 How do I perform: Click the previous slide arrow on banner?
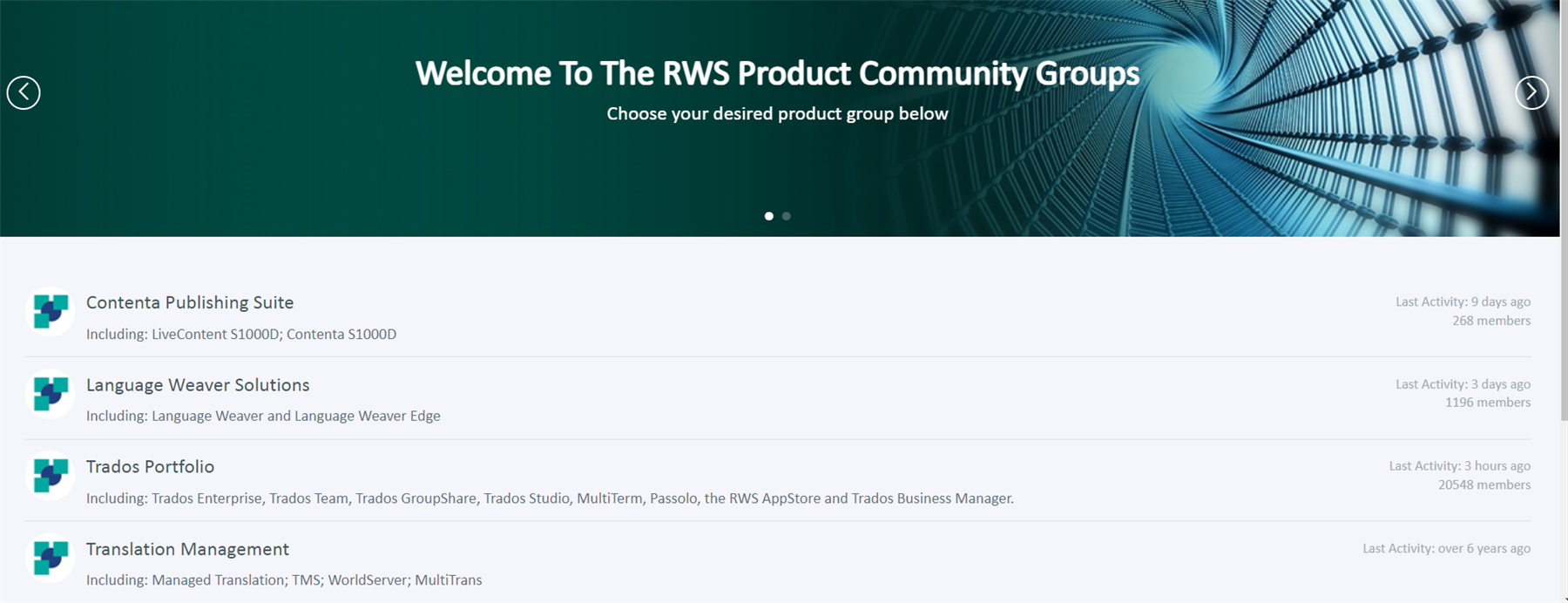click(24, 92)
